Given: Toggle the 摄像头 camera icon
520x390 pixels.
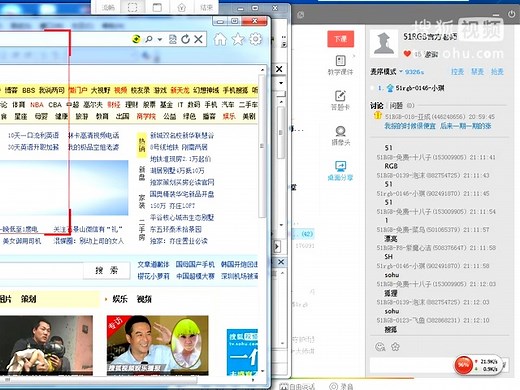Looking at the screenshot, I should (340, 136).
